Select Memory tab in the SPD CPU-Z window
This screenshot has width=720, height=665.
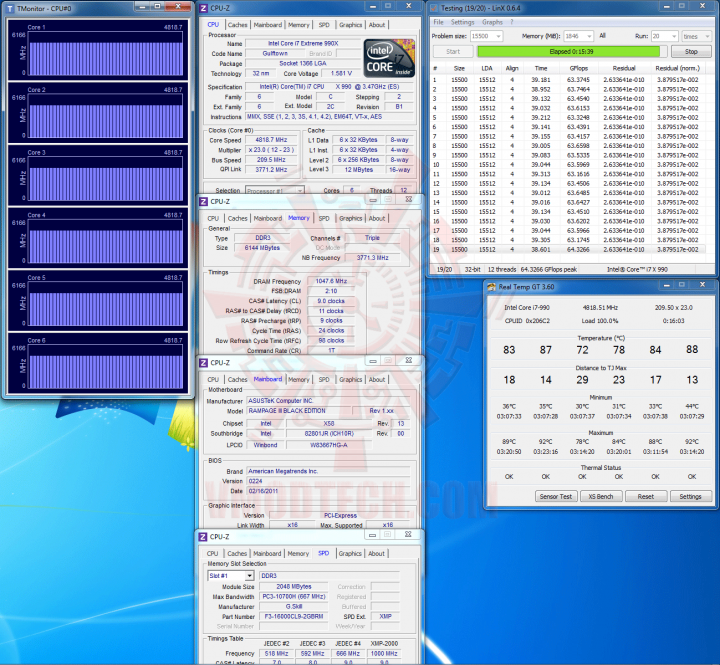[298, 553]
